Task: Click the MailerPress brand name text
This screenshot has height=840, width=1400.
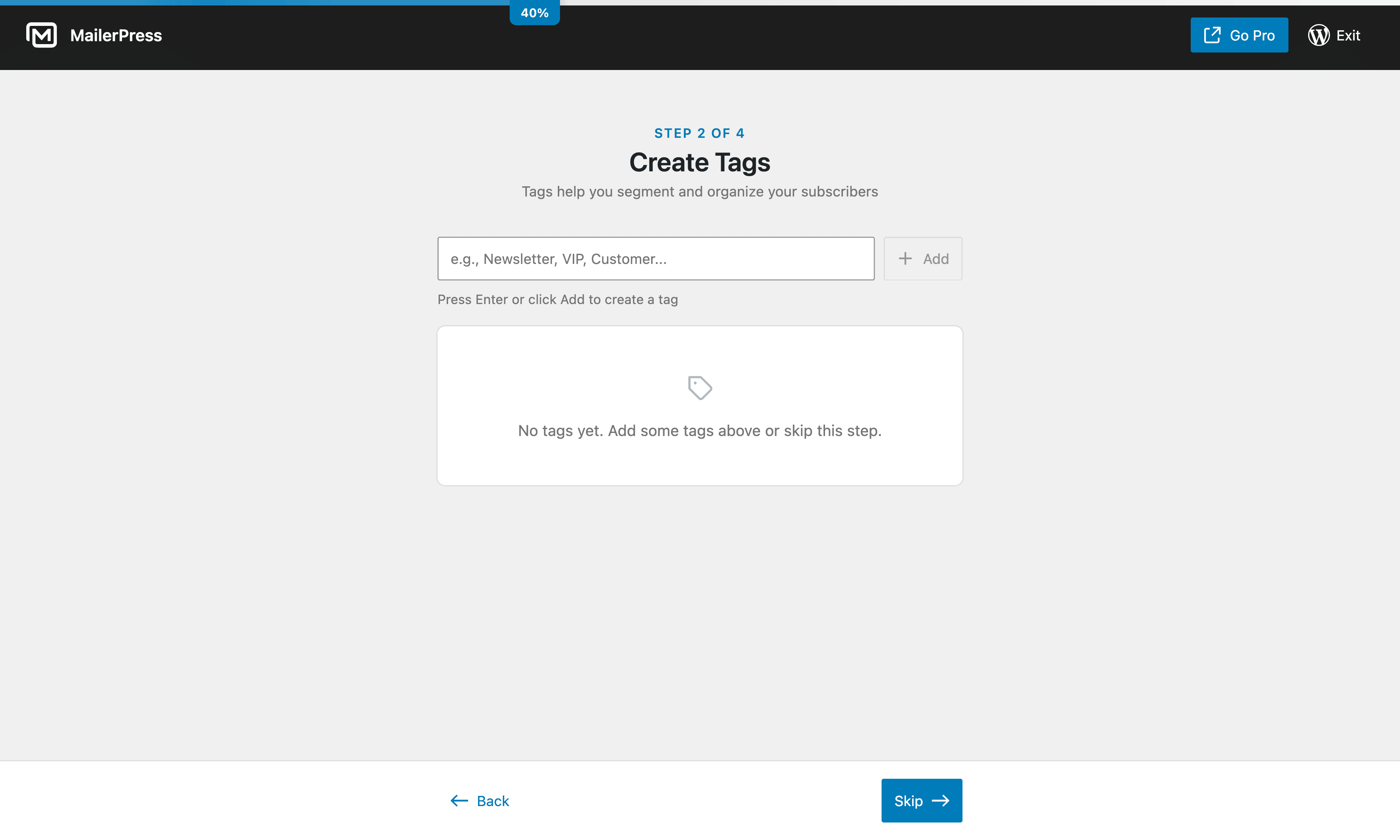Action: [x=116, y=36]
